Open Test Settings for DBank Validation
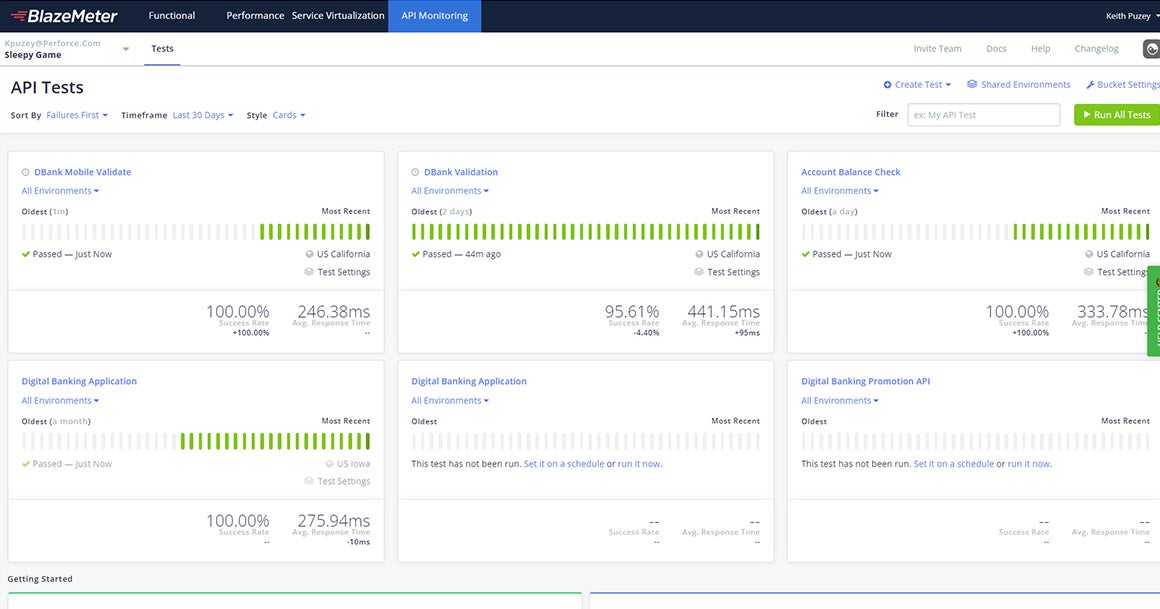The height and width of the screenshot is (609, 1160). [x=727, y=272]
